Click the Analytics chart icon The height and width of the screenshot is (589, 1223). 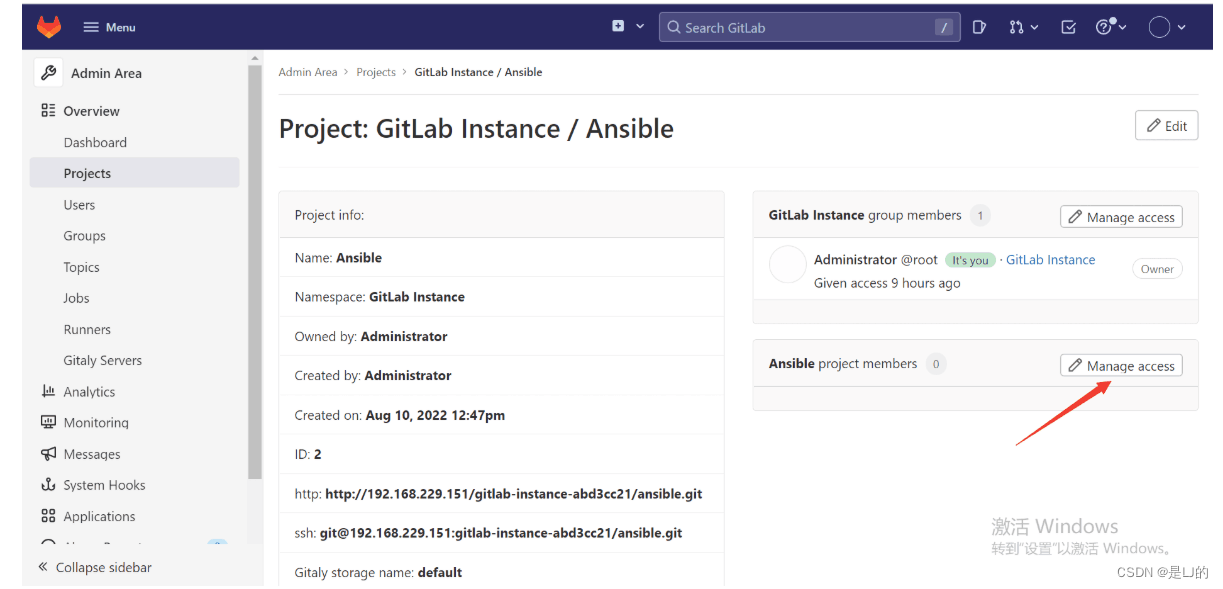(x=48, y=391)
